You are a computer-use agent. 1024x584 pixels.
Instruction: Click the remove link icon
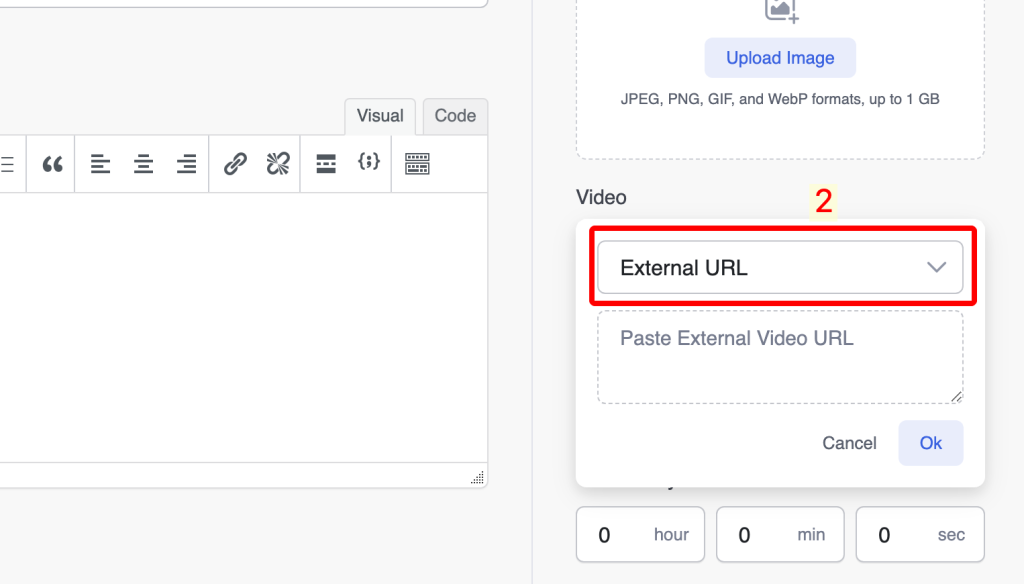(x=278, y=164)
